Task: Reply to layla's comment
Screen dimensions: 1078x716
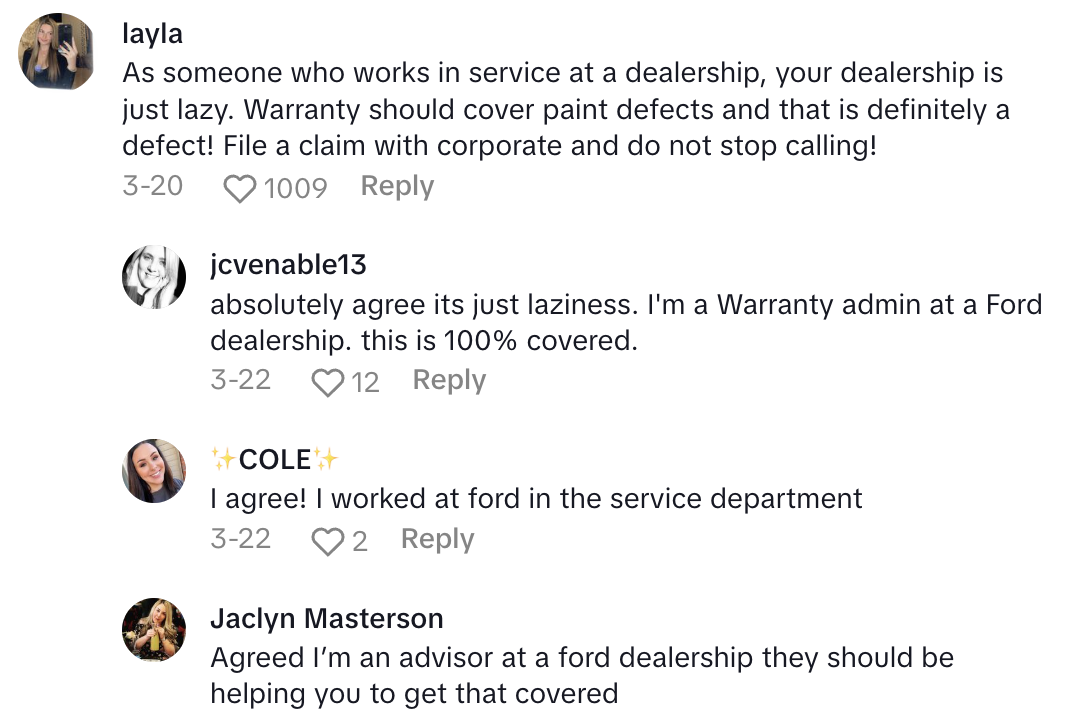Action: pos(397,187)
